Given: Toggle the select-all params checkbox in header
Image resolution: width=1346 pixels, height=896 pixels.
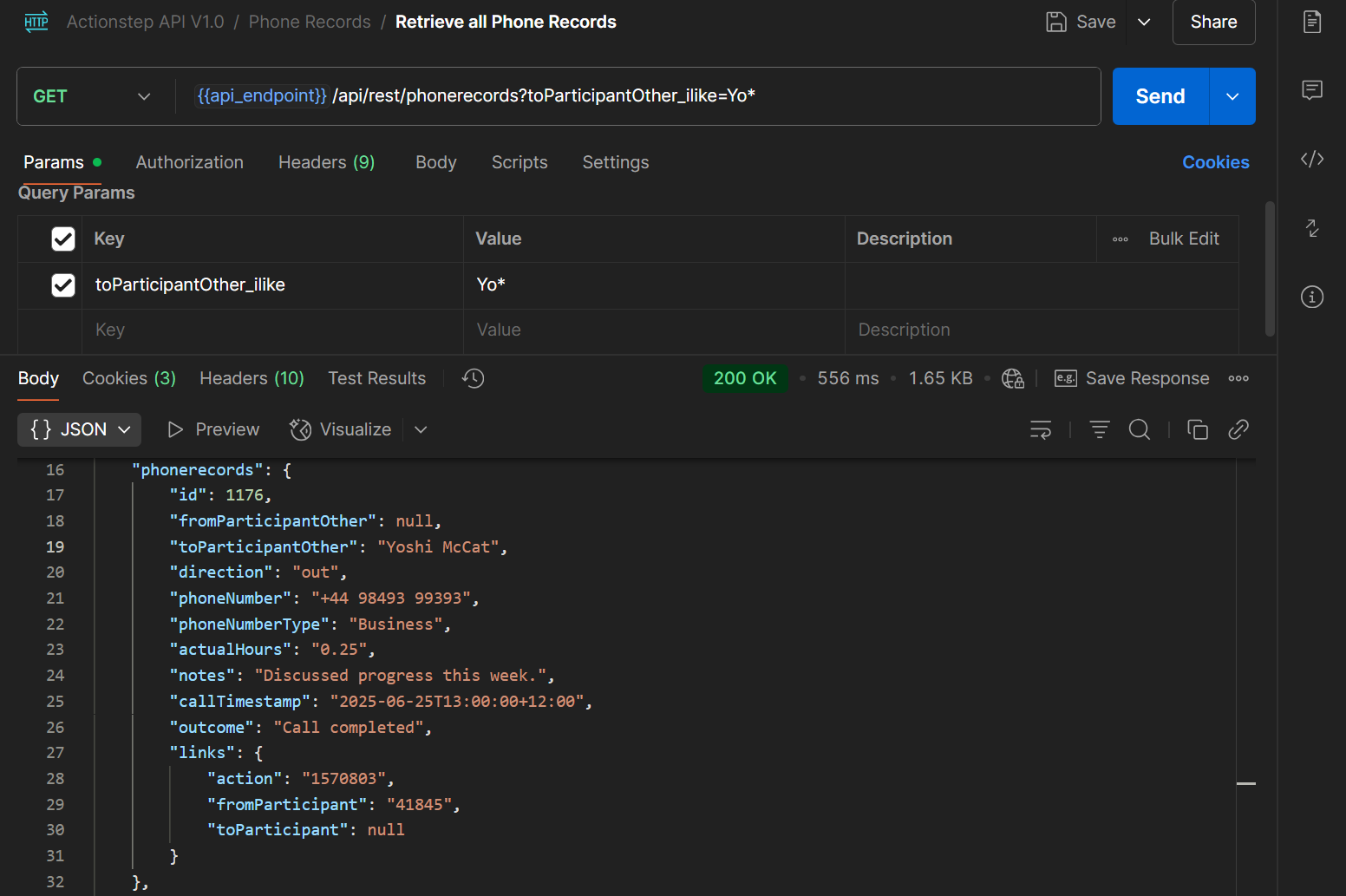Looking at the screenshot, I should (x=63, y=239).
